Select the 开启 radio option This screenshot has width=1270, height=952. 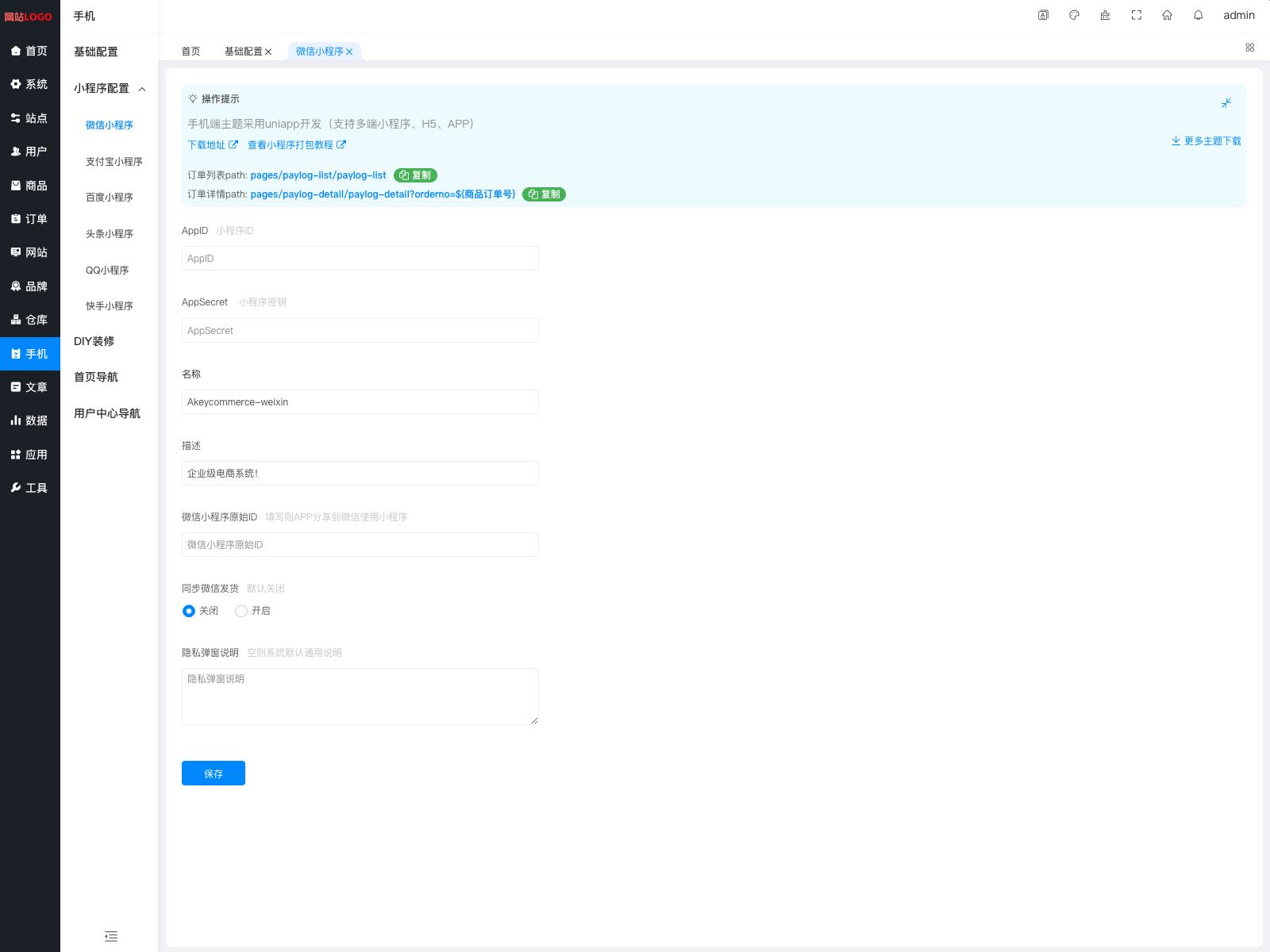point(241,611)
